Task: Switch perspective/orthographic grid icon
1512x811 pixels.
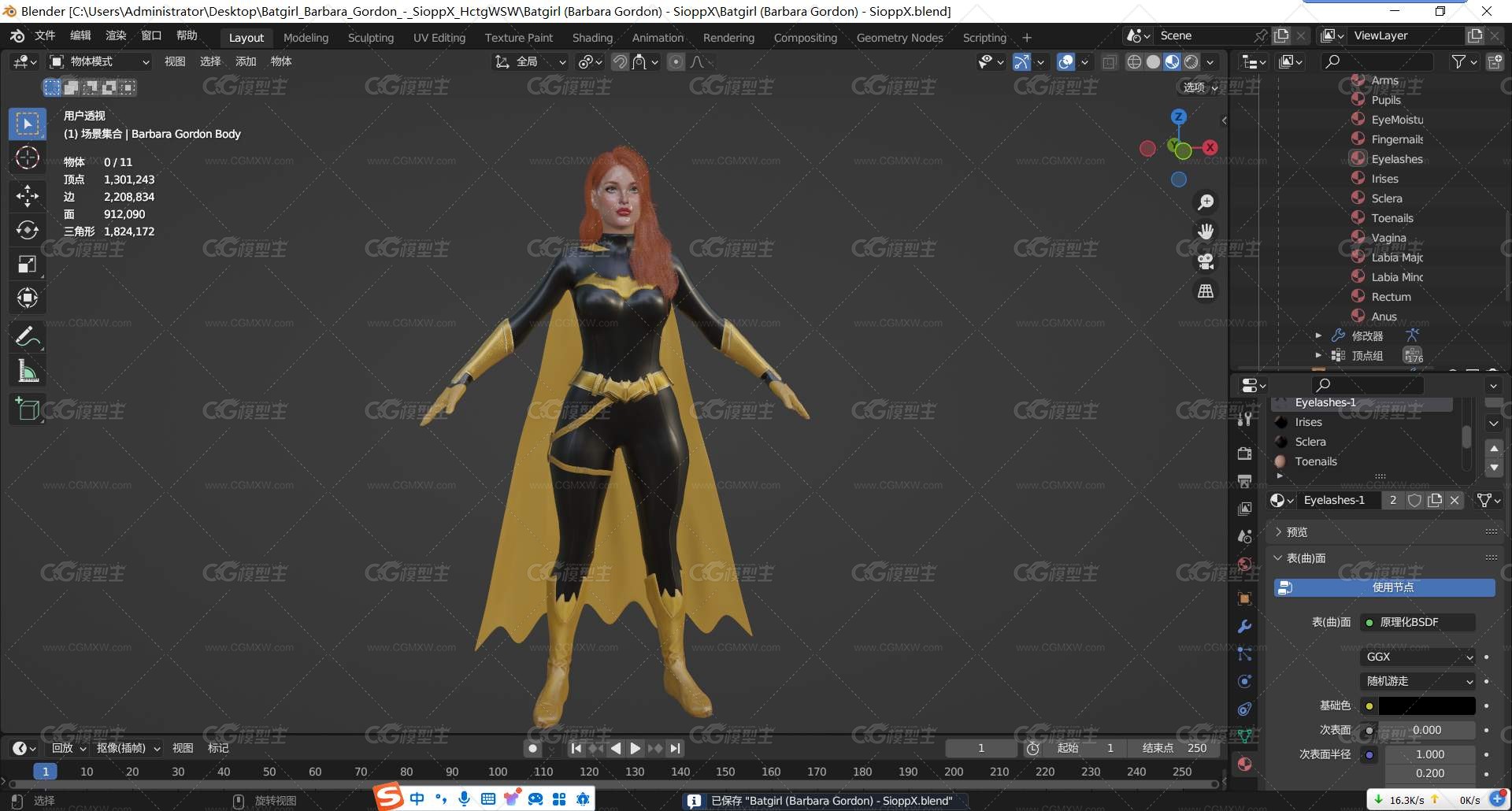Action: click(x=1206, y=291)
